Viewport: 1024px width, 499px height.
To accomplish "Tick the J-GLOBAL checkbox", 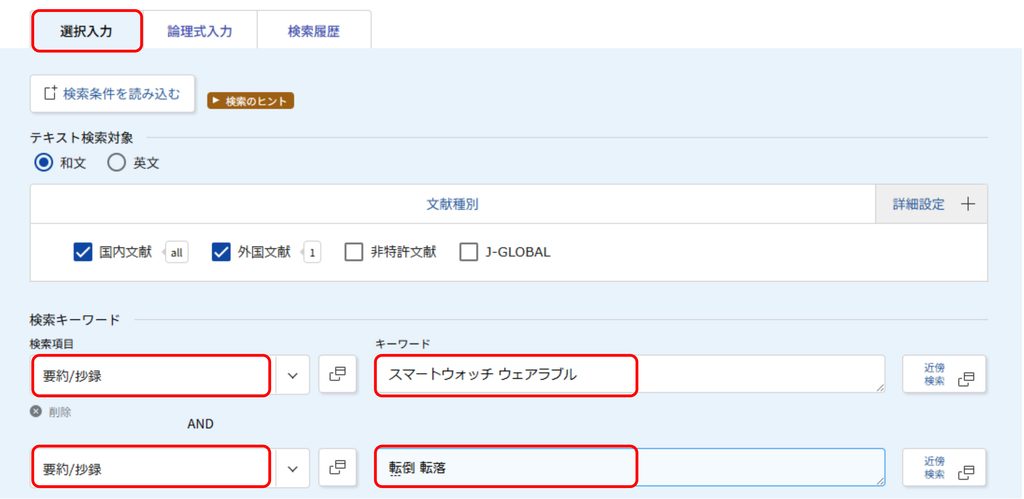I will click(x=468, y=252).
